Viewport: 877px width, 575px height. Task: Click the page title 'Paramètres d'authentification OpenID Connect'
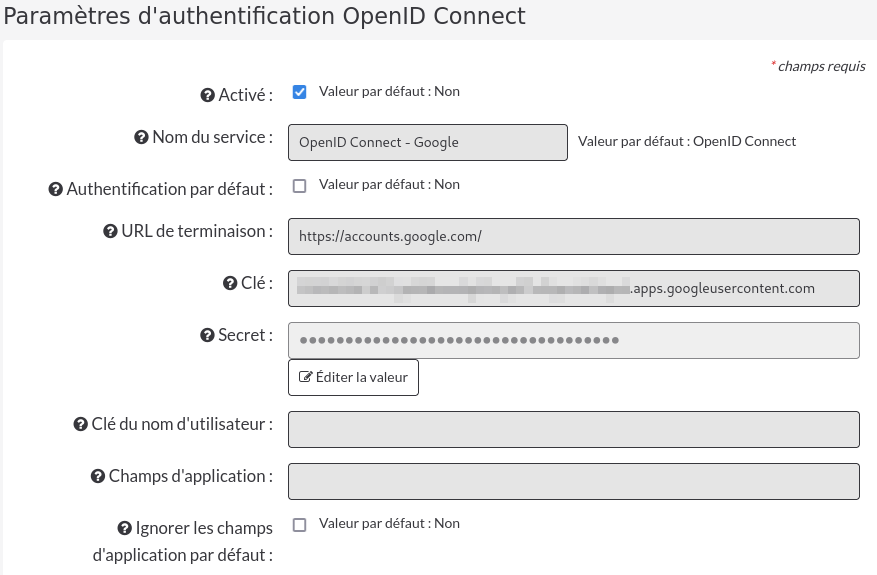tap(265, 16)
